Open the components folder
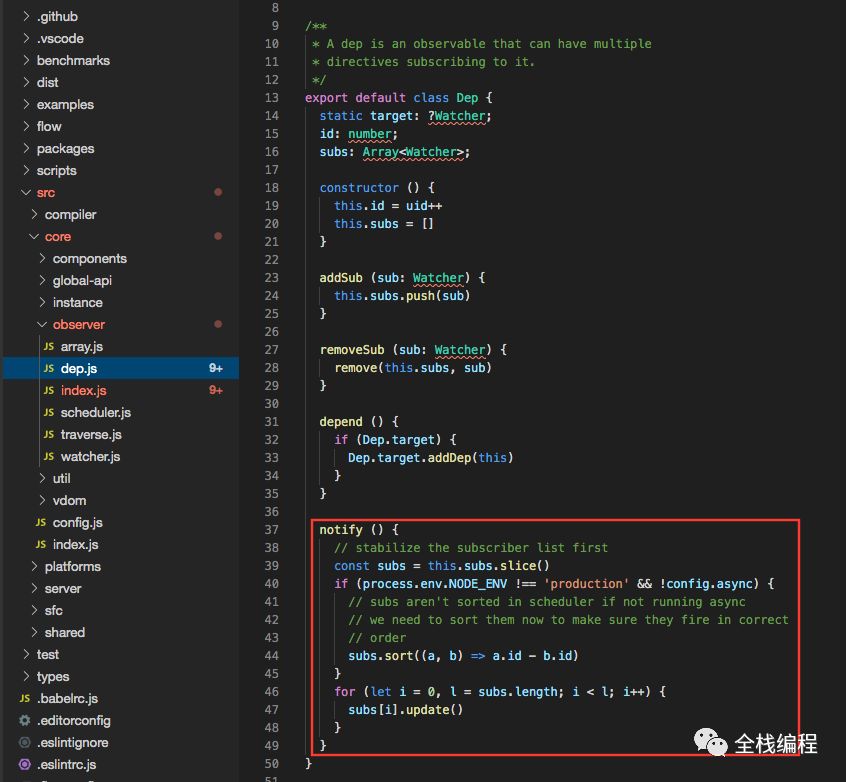846x782 pixels. [x=90, y=259]
